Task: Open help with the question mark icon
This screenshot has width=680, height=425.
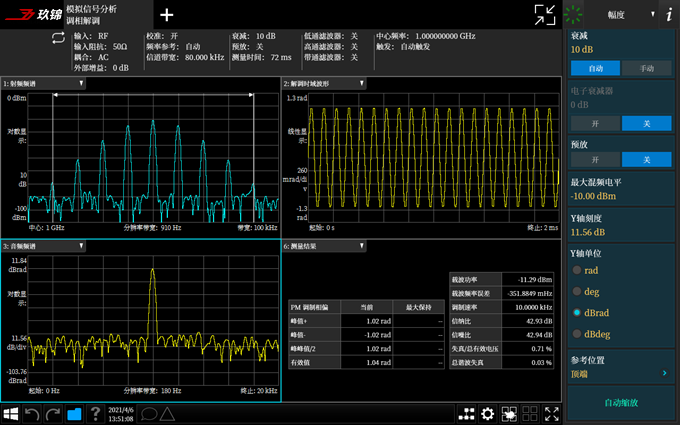Action: pos(95,414)
